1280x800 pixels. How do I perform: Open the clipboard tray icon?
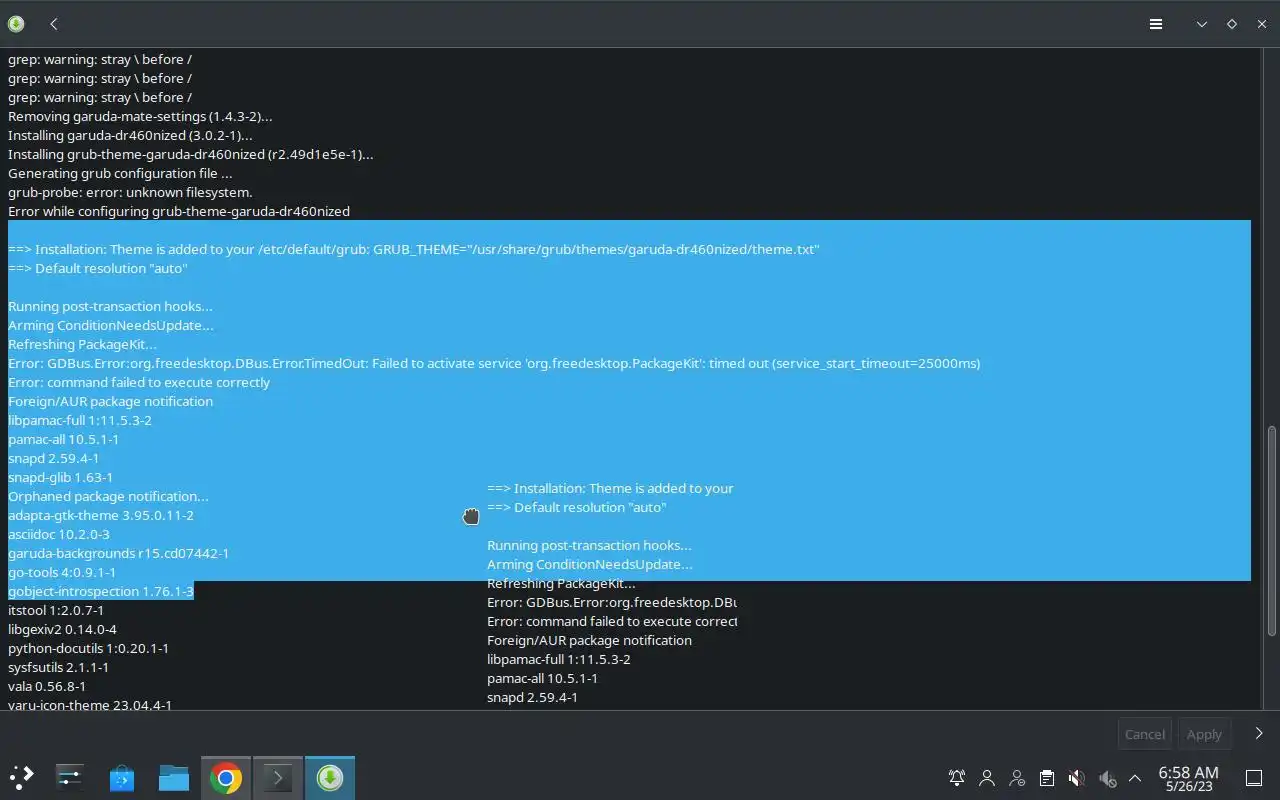click(x=1046, y=778)
